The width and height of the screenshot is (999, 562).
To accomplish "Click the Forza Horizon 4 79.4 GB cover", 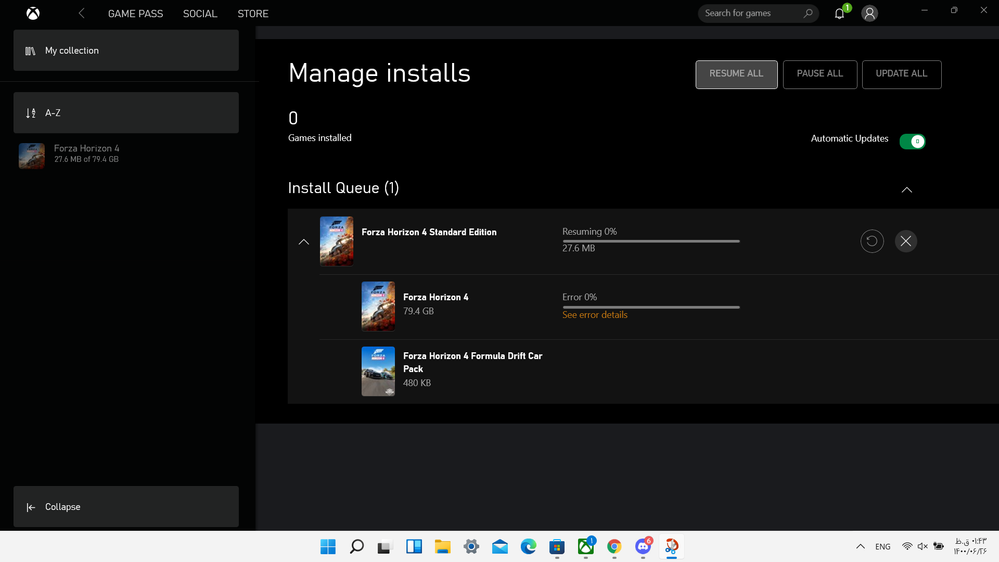I will click(378, 306).
